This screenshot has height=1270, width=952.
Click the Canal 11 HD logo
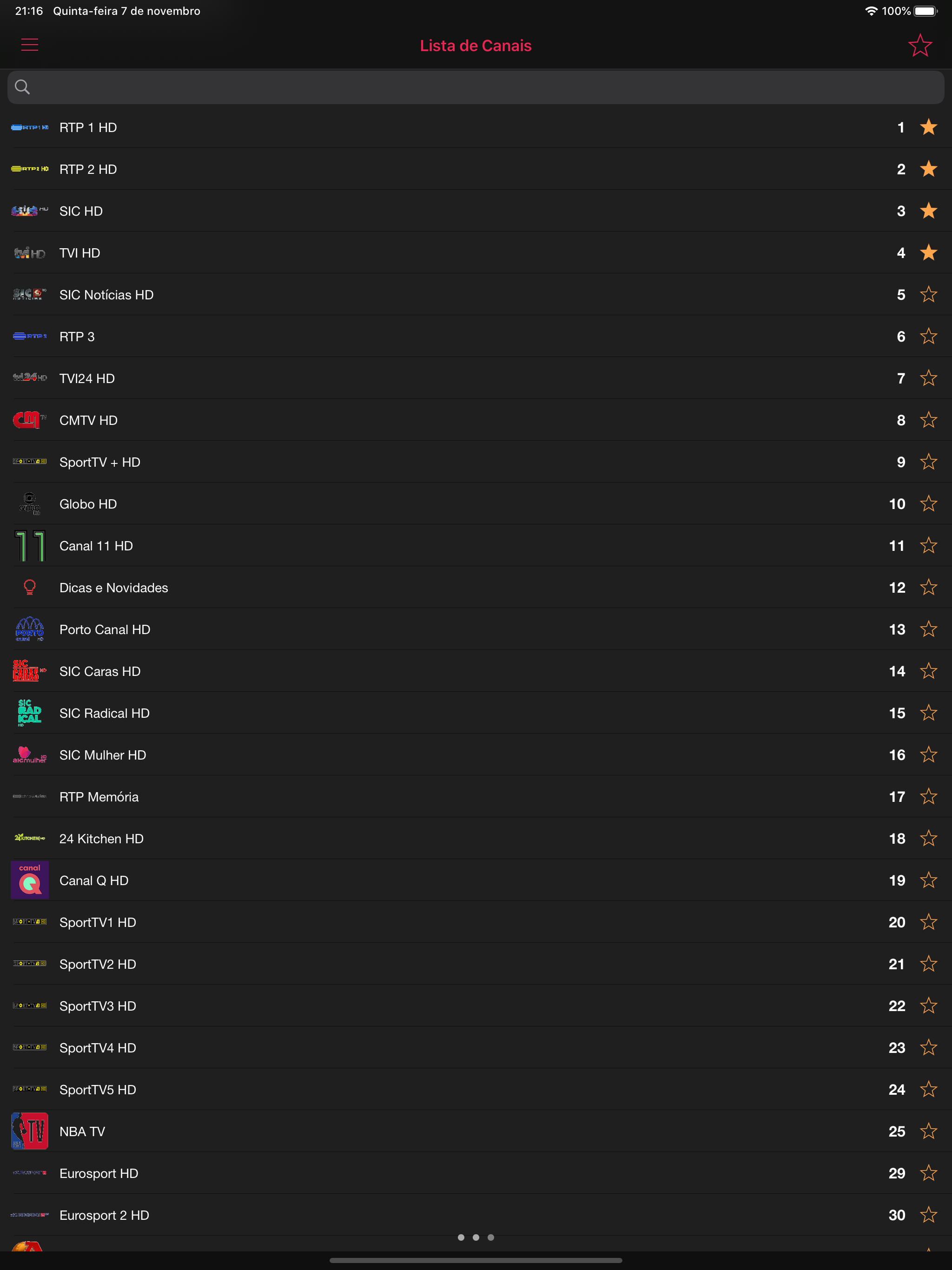point(29,545)
